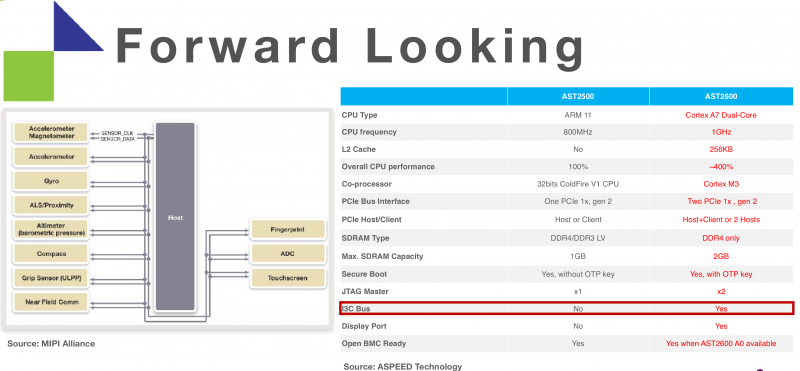Screen dimensions: 800x371
Task: Select the "Co-processor" row label
Action: 366,184
